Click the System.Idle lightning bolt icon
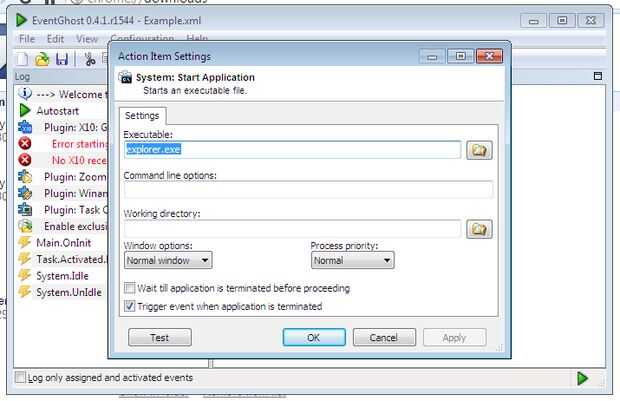Screen dimensions: 620x401 coord(25,276)
